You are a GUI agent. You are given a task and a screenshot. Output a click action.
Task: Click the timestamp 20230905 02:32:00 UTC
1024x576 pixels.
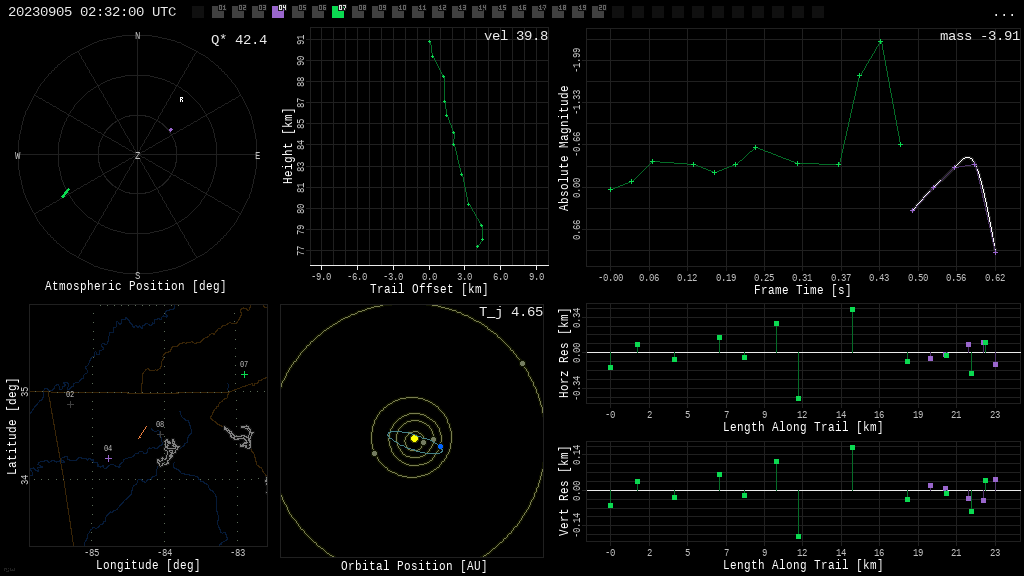coord(92,12)
